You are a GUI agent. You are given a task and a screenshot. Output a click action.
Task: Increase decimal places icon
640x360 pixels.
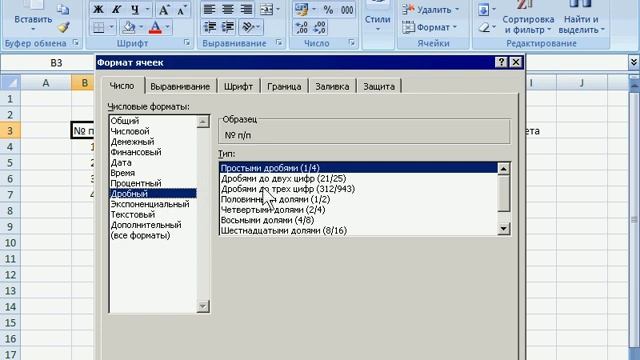(302, 27)
